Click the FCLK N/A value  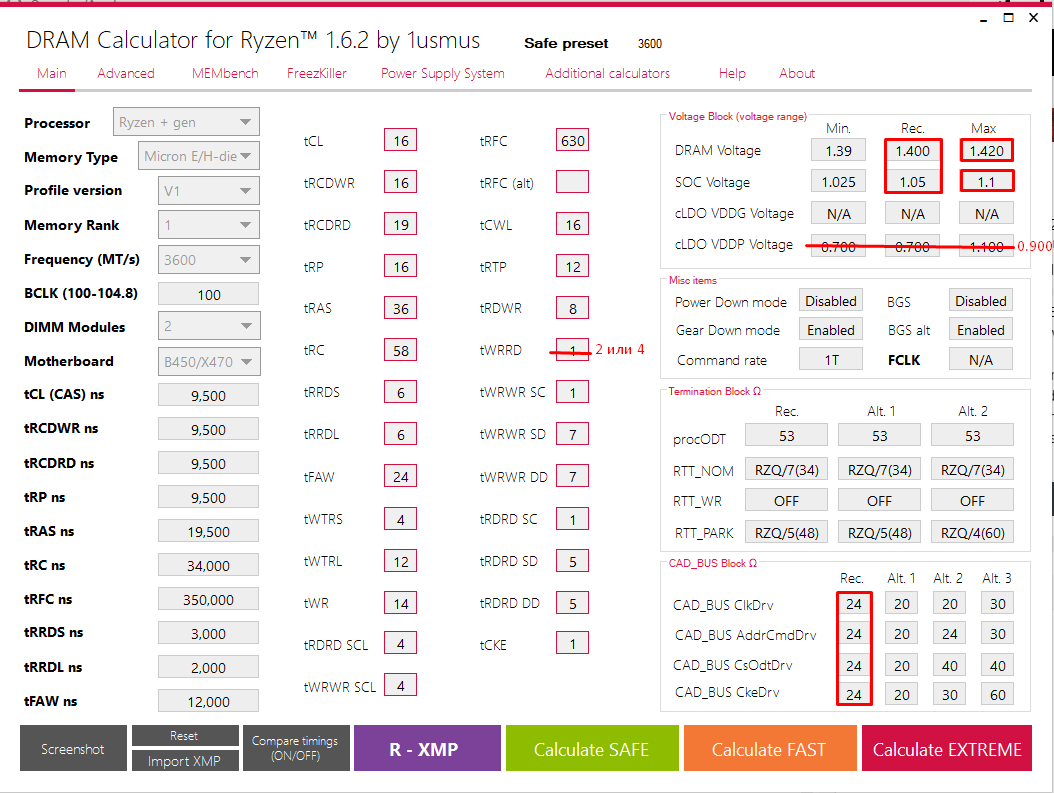tap(981, 360)
